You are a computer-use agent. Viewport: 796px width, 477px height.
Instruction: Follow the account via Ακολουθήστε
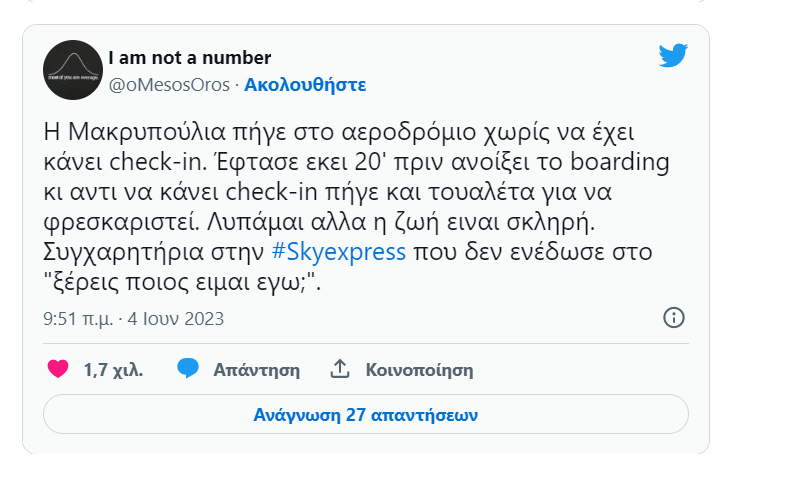coord(305,85)
